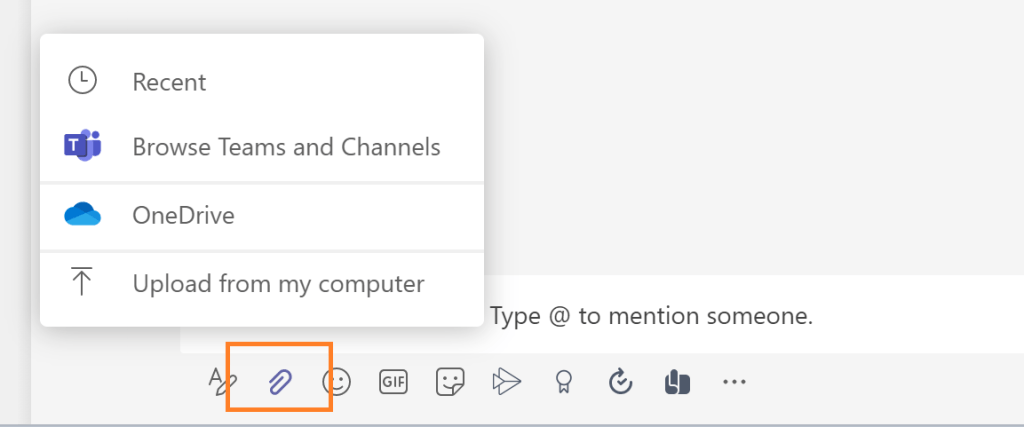Click the OneDrive cloud icon
The width and height of the screenshot is (1024, 427).
(82, 215)
